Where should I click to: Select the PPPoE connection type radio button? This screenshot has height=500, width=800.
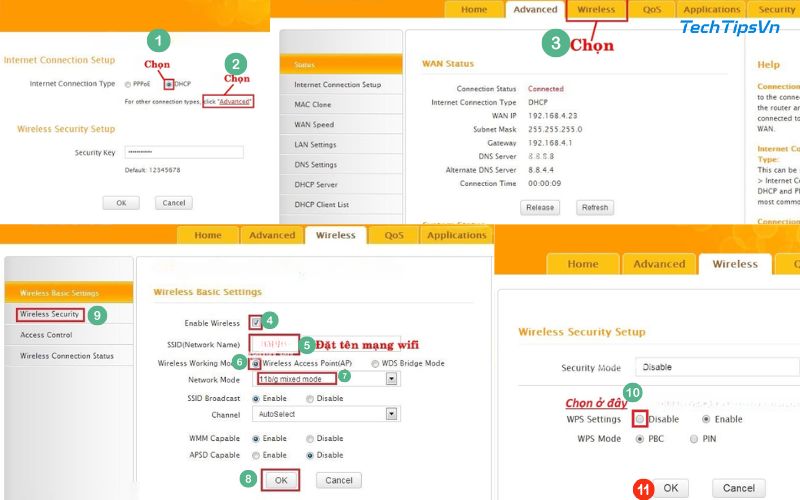pyautogui.click(x=128, y=84)
